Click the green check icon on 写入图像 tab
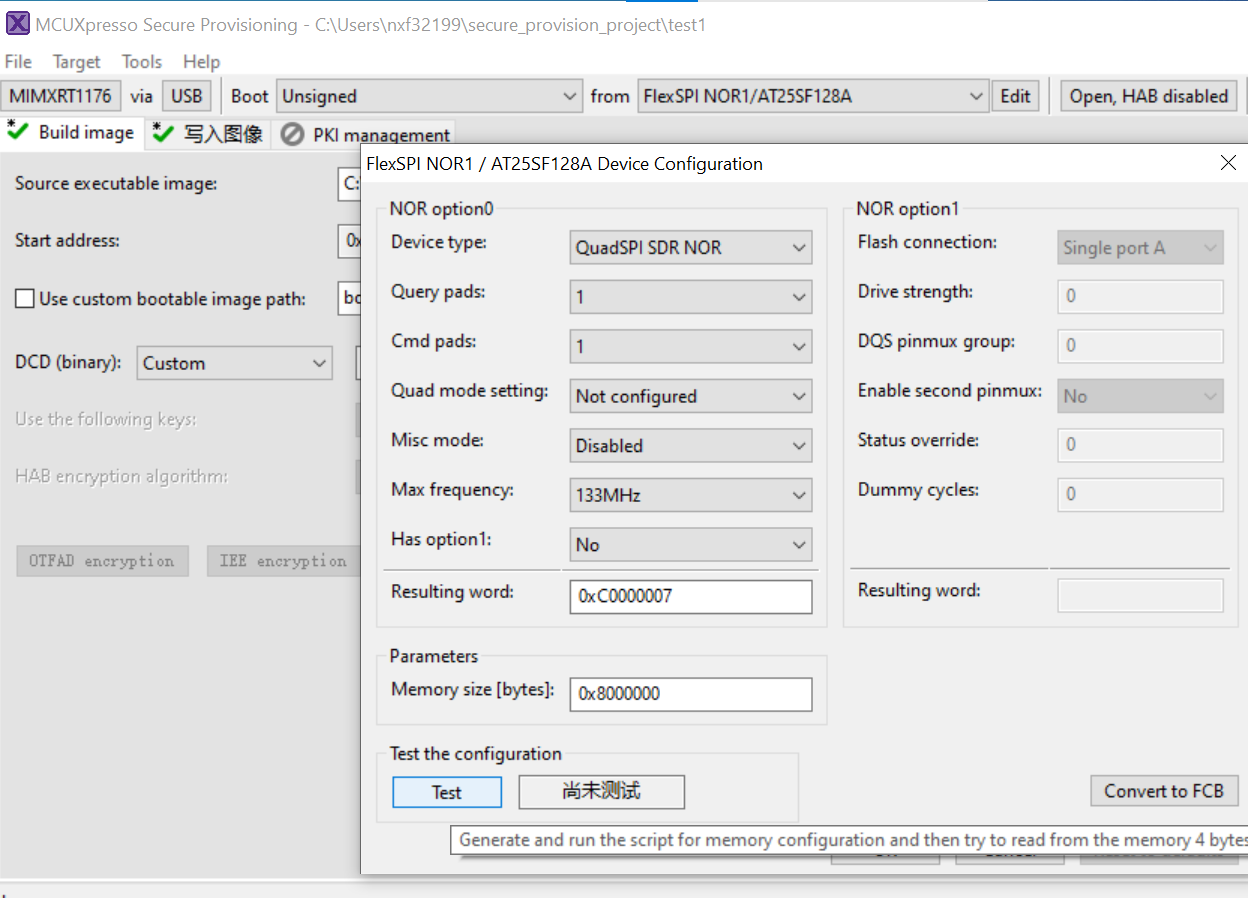Image resolution: width=1248 pixels, height=898 pixels. [x=163, y=133]
